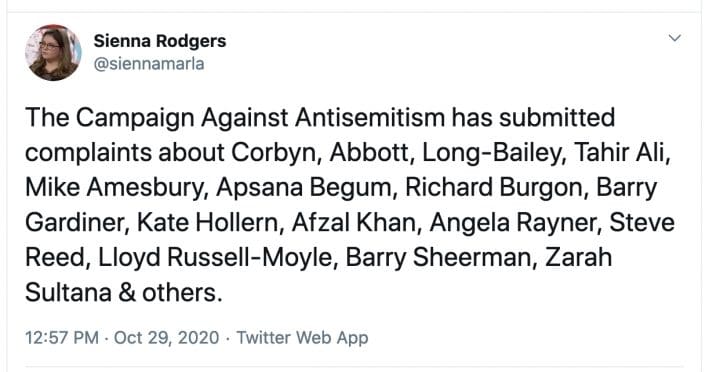Open the Oct 29, 2020 date link

click(166, 338)
